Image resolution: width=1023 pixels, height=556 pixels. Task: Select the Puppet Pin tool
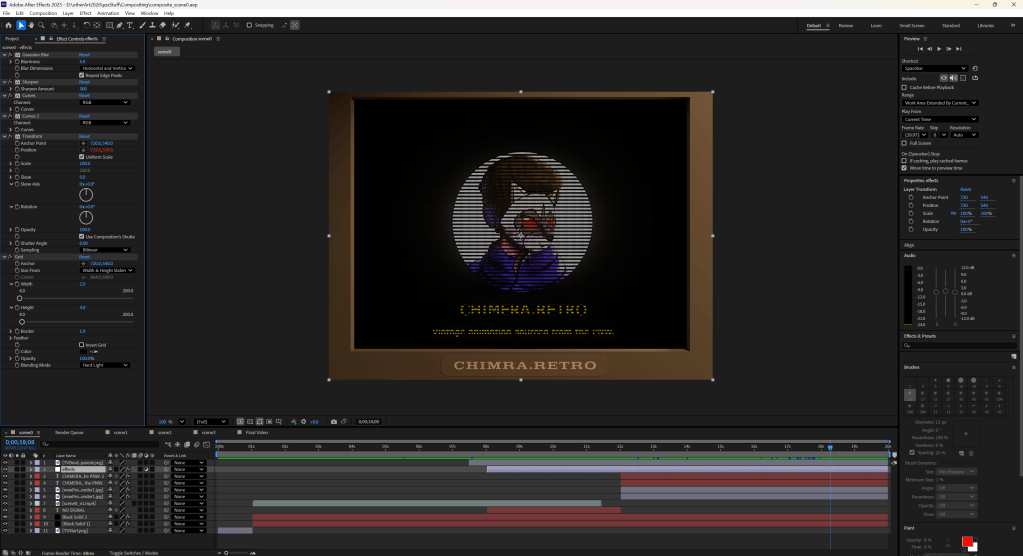pyautogui.click(x=188, y=25)
